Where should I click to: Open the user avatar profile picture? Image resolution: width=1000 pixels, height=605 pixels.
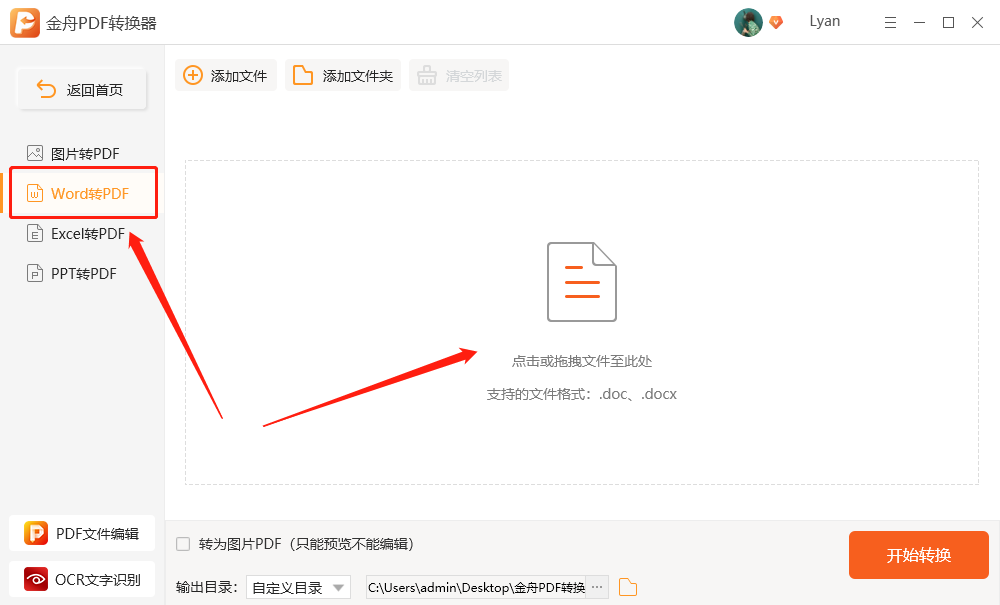click(x=748, y=23)
